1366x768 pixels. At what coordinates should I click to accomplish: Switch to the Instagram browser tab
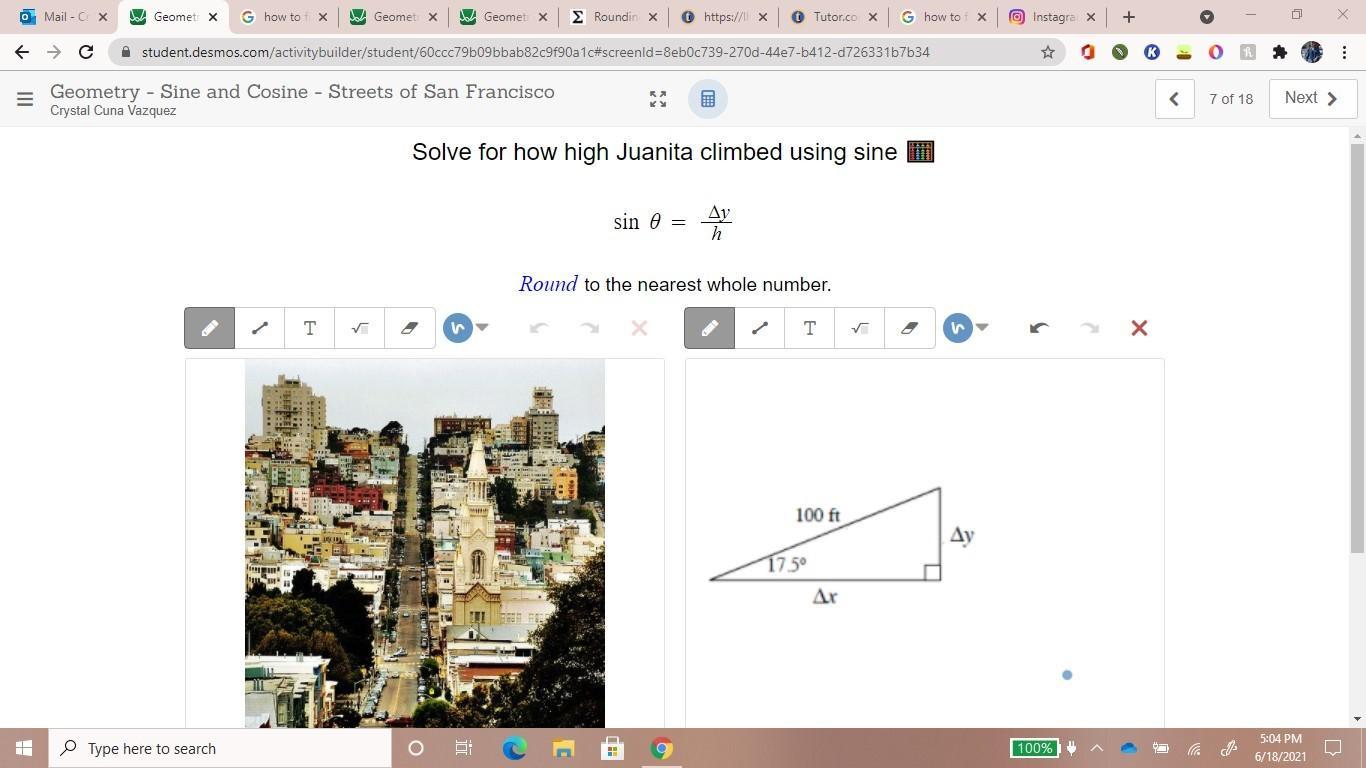pyautogui.click(x=1048, y=17)
